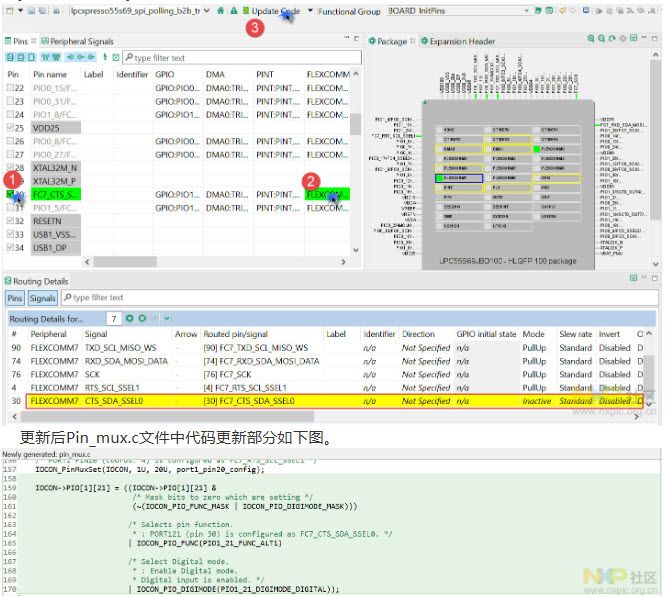The width and height of the screenshot is (668, 596).
Task: Expand the Routing Details toolbar chevron
Action: [167, 318]
